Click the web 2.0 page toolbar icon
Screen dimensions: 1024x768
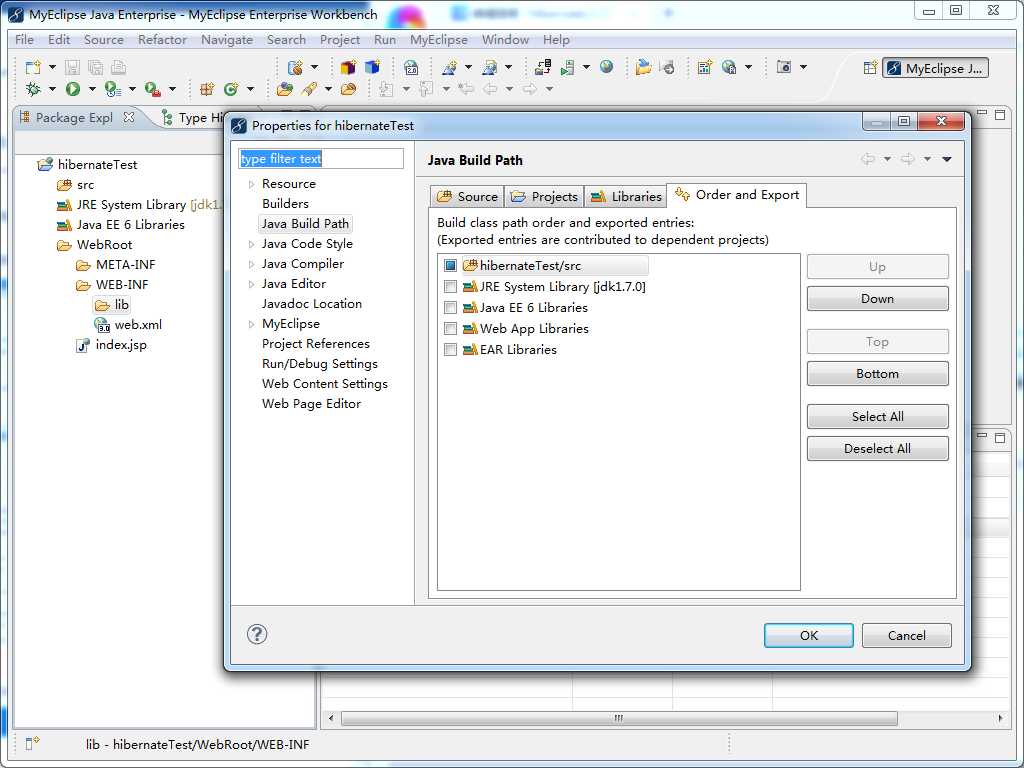(411, 67)
